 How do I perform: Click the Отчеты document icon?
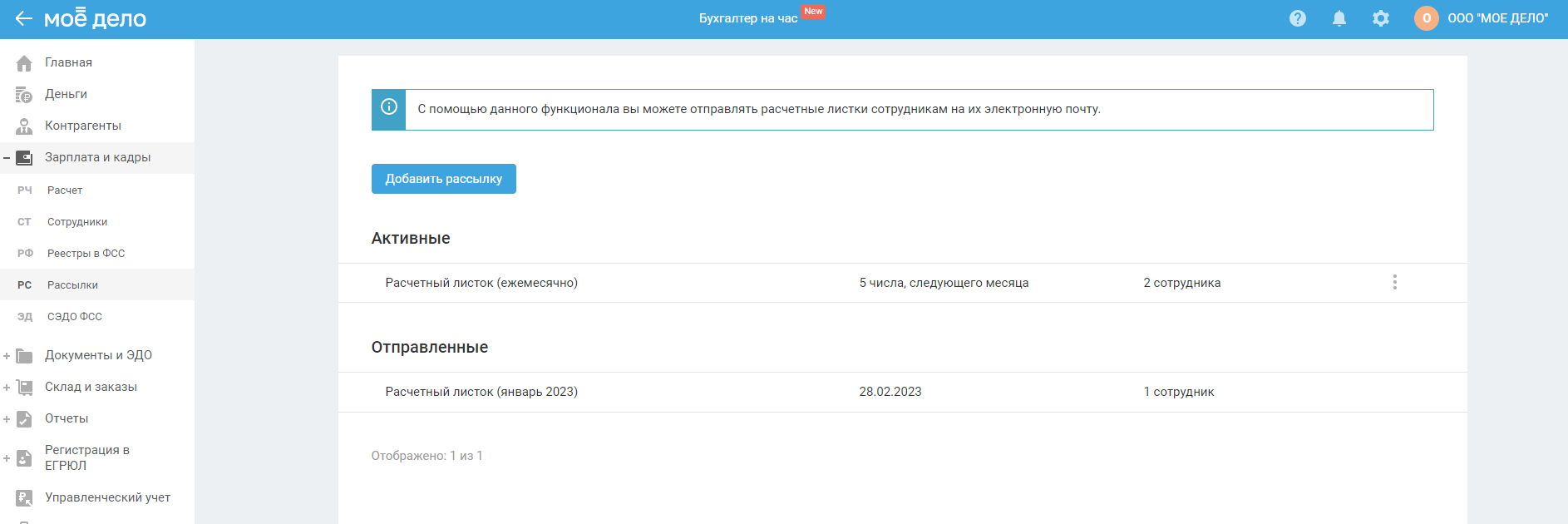click(x=24, y=419)
